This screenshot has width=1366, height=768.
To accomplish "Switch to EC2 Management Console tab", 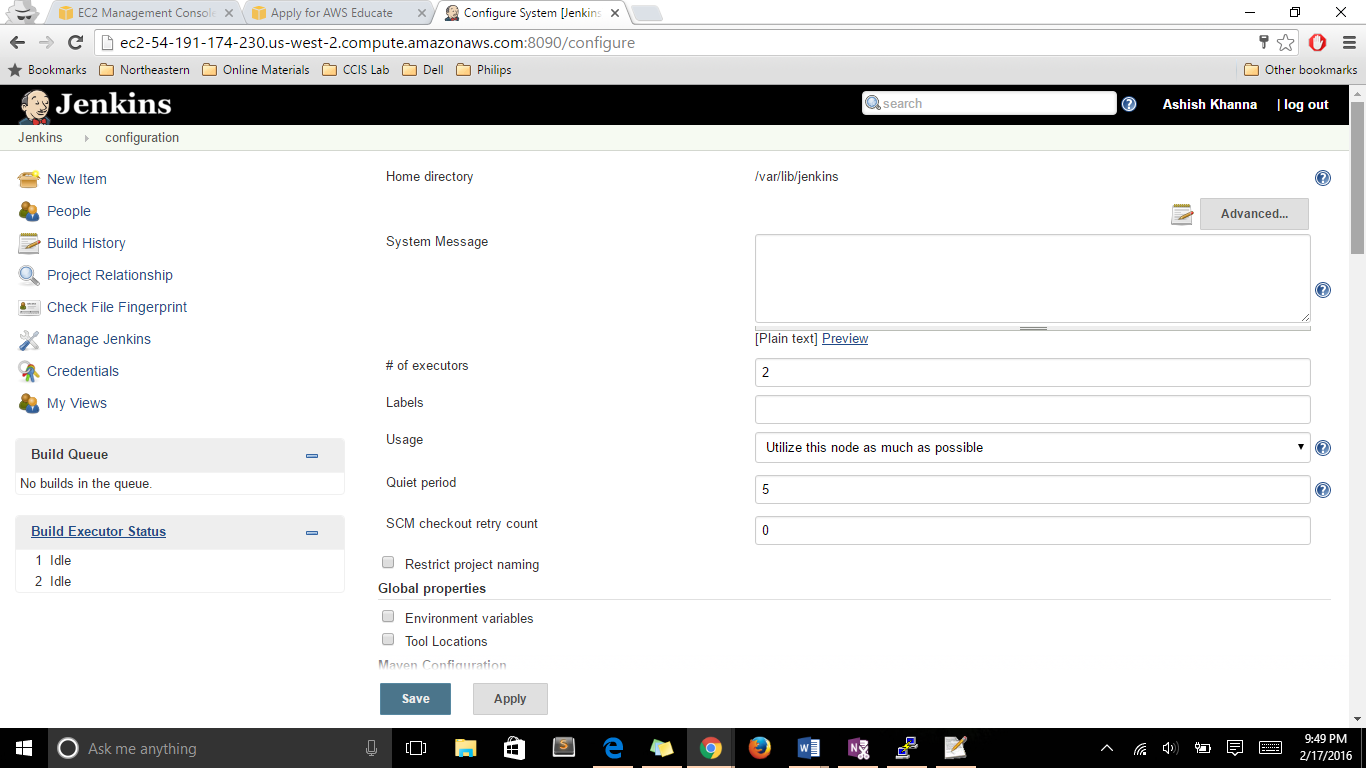I will pos(145,13).
